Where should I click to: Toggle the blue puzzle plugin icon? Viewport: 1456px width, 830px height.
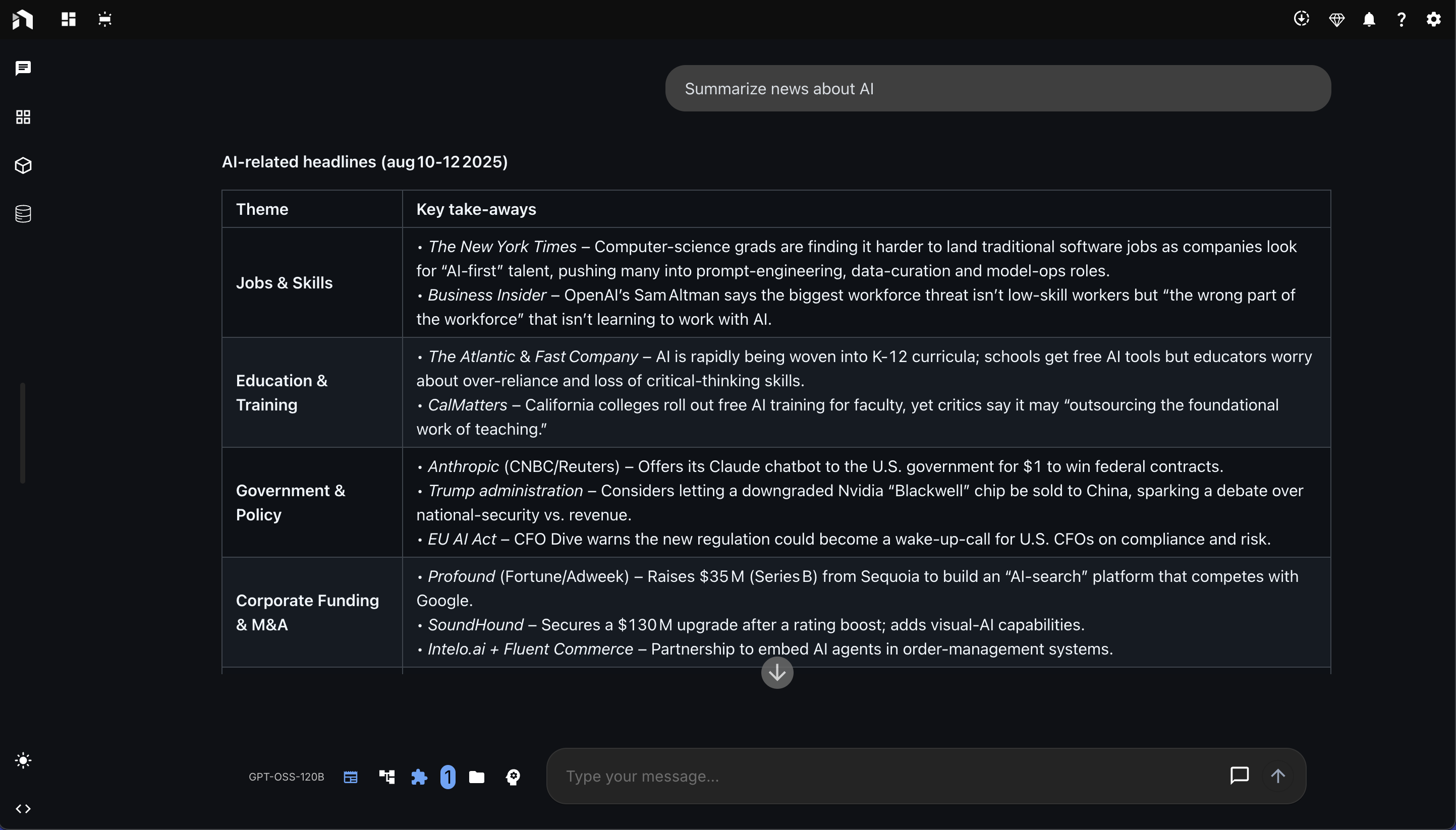tap(419, 777)
